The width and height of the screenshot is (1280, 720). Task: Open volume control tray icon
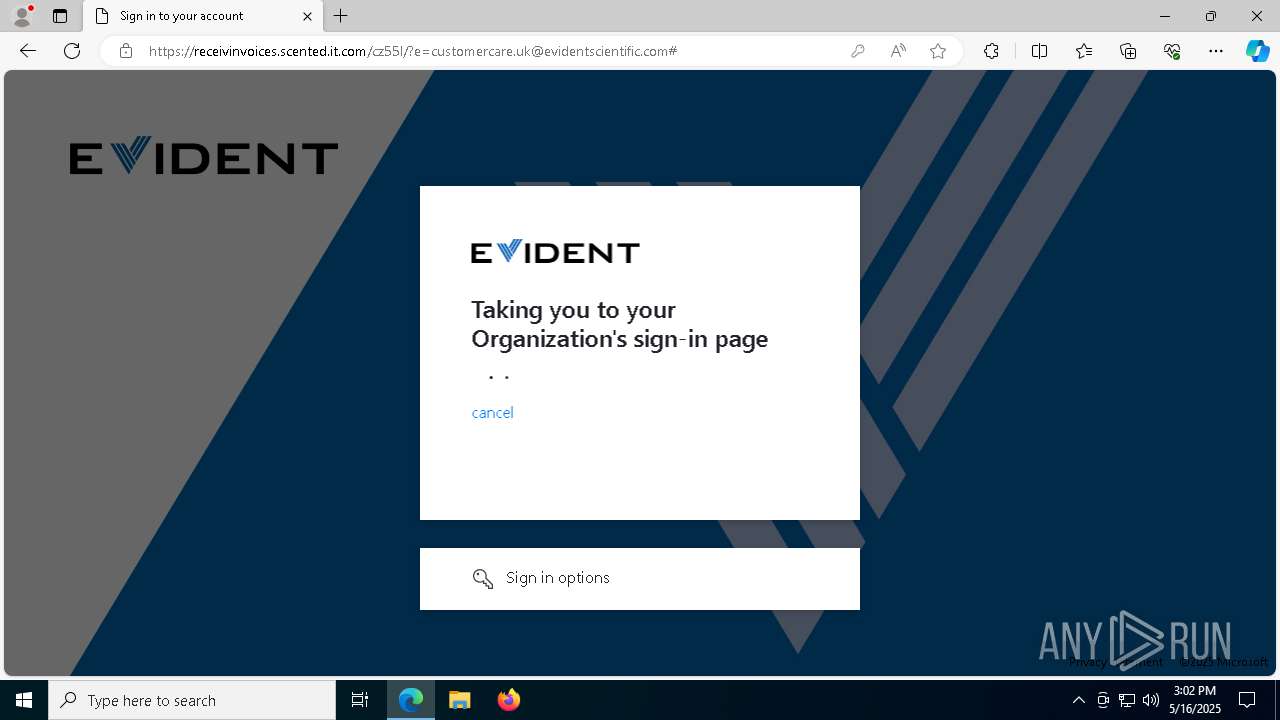pos(1151,700)
